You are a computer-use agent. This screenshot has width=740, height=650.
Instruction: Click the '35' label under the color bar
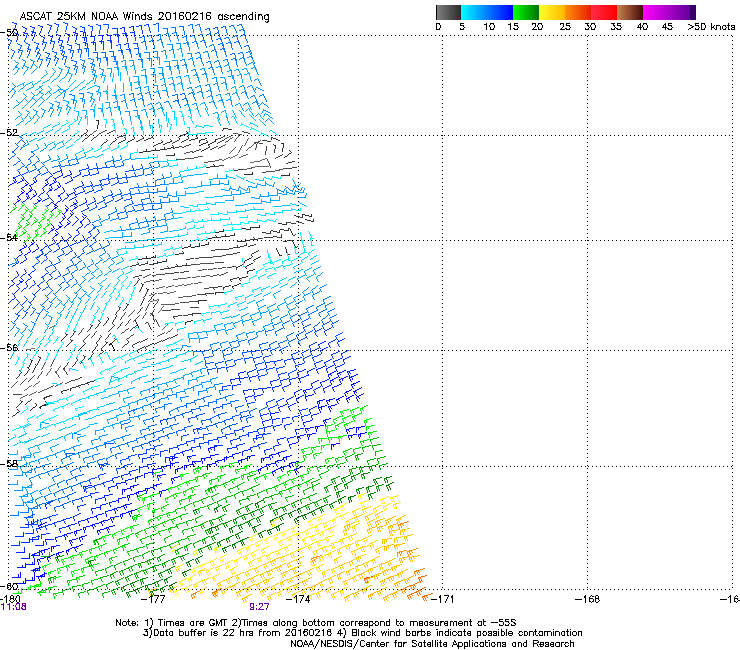tap(616, 27)
